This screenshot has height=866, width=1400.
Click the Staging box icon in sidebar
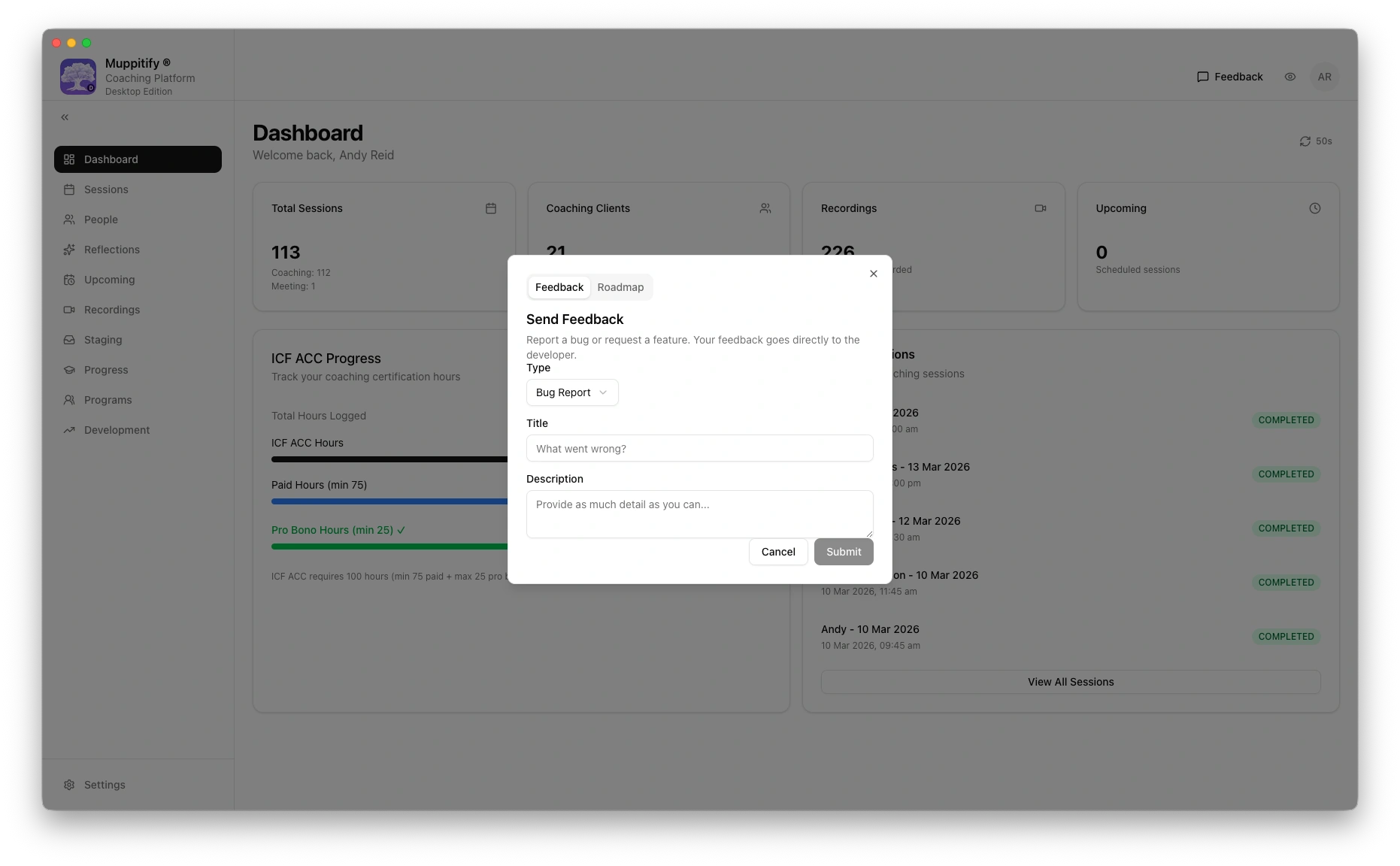click(x=70, y=340)
